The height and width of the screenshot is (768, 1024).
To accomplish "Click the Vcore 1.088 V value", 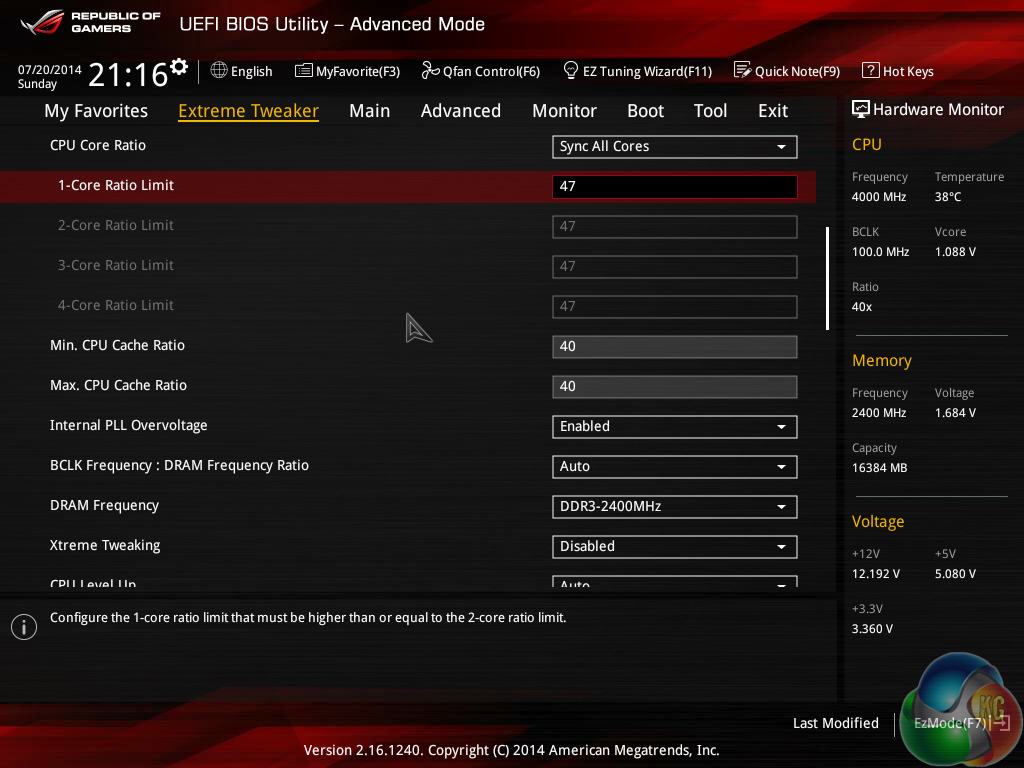I will pos(955,251).
